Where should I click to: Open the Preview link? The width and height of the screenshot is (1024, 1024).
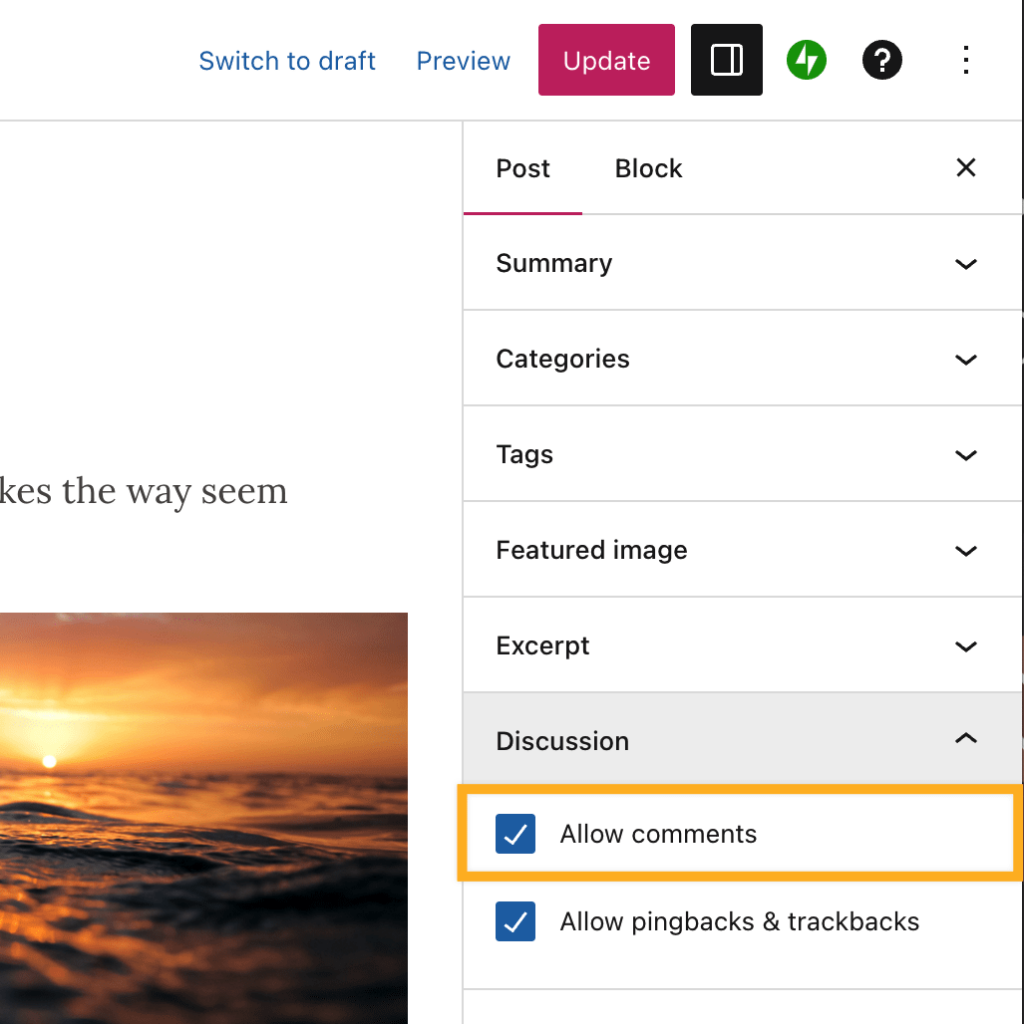tap(463, 60)
